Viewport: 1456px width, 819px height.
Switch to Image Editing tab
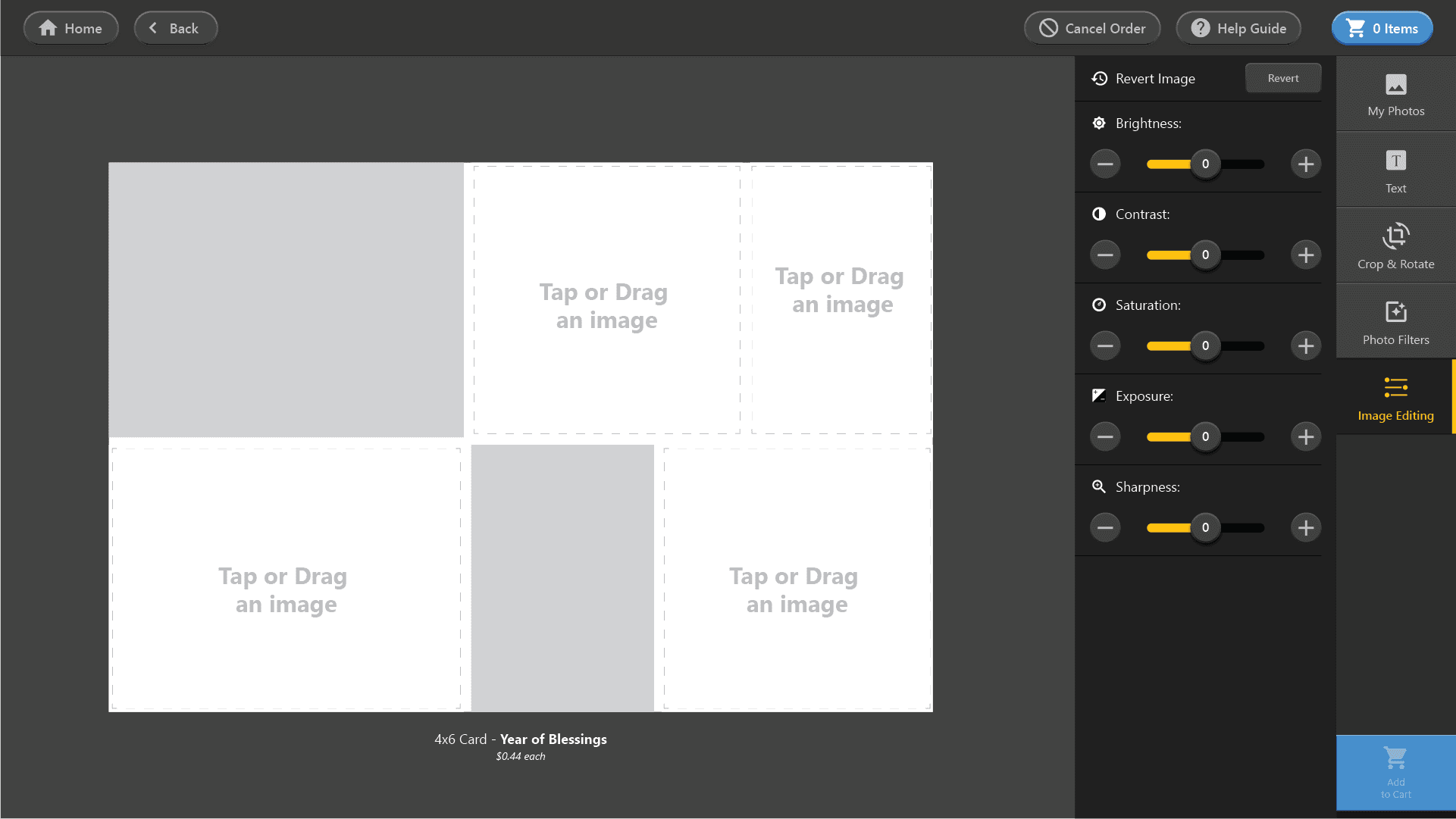(x=1395, y=398)
